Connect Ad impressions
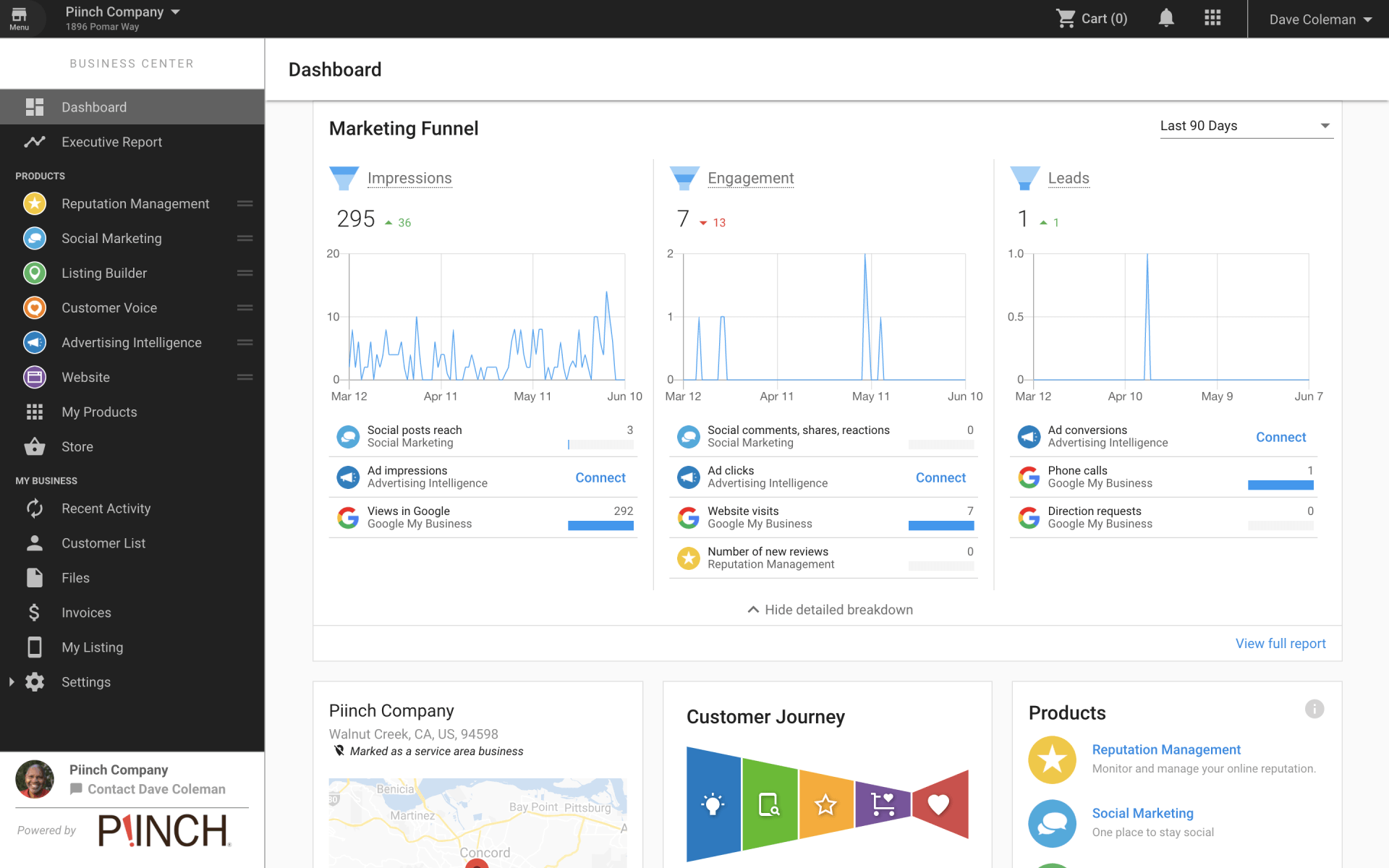 pyautogui.click(x=600, y=477)
